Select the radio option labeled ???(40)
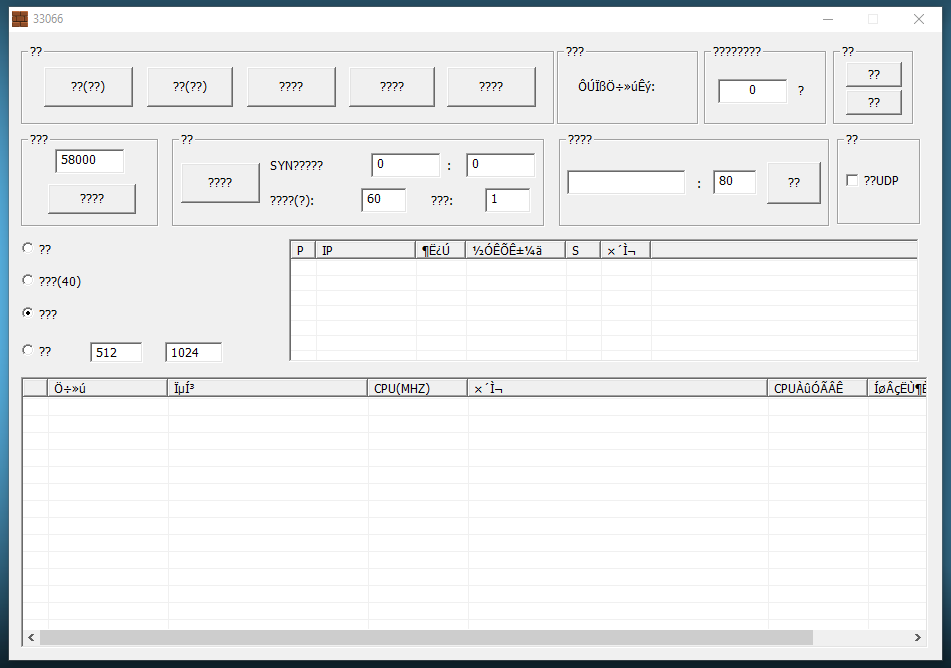The height and width of the screenshot is (668, 951). pyautogui.click(x=28, y=281)
